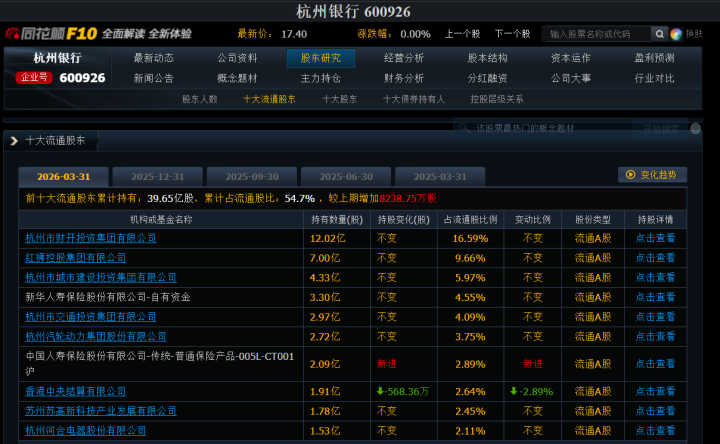This screenshot has width=720, height=444.
Task: Click the 杭州银行 stock name in header
Action: pos(57,58)
